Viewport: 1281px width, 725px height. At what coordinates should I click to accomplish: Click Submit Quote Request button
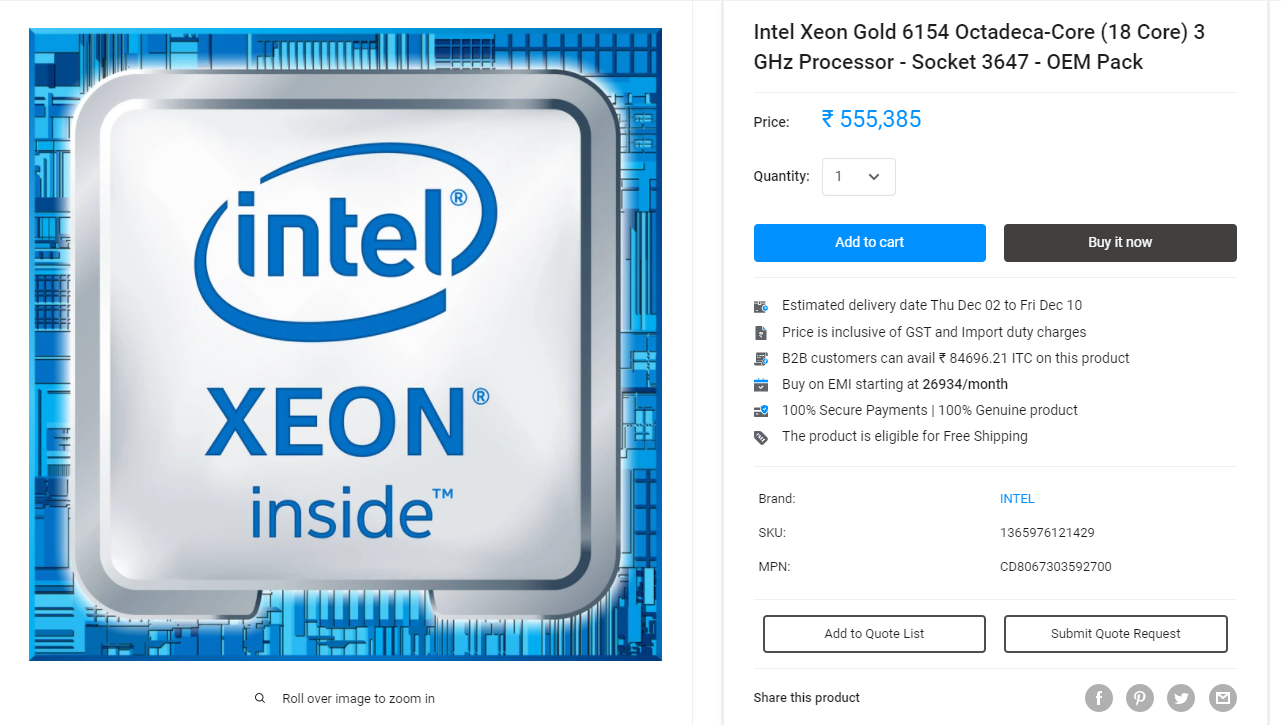[1115, 634]
